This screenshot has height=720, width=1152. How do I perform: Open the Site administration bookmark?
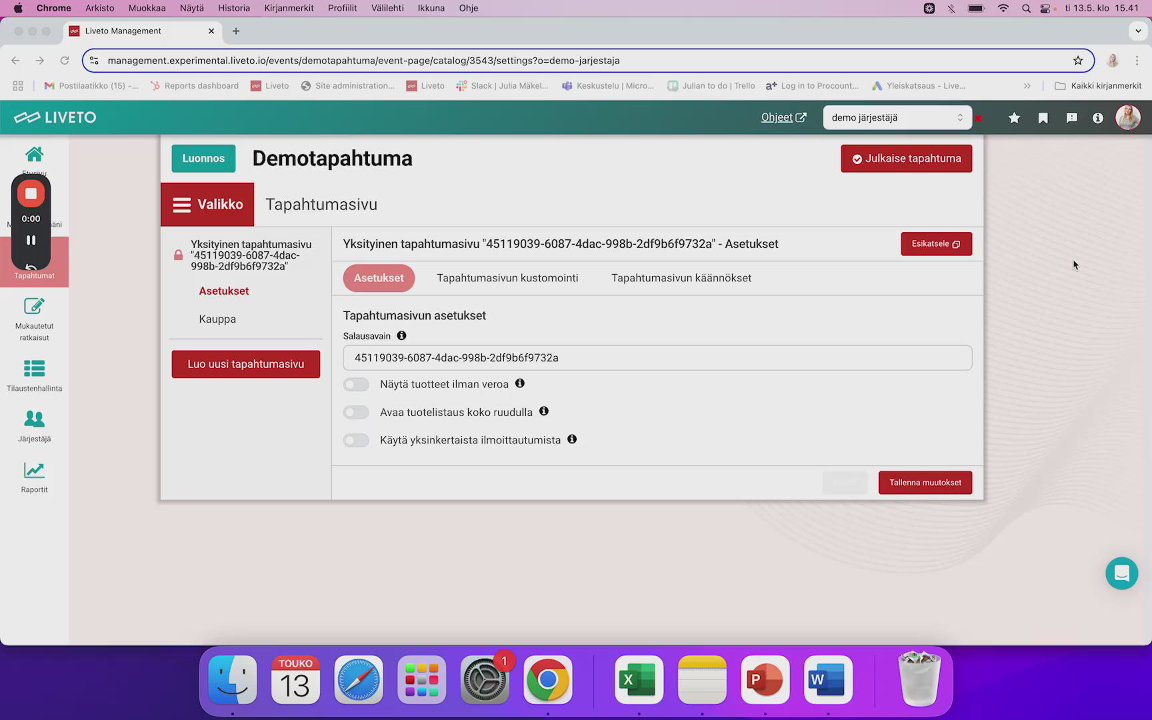tap(348, 86)
